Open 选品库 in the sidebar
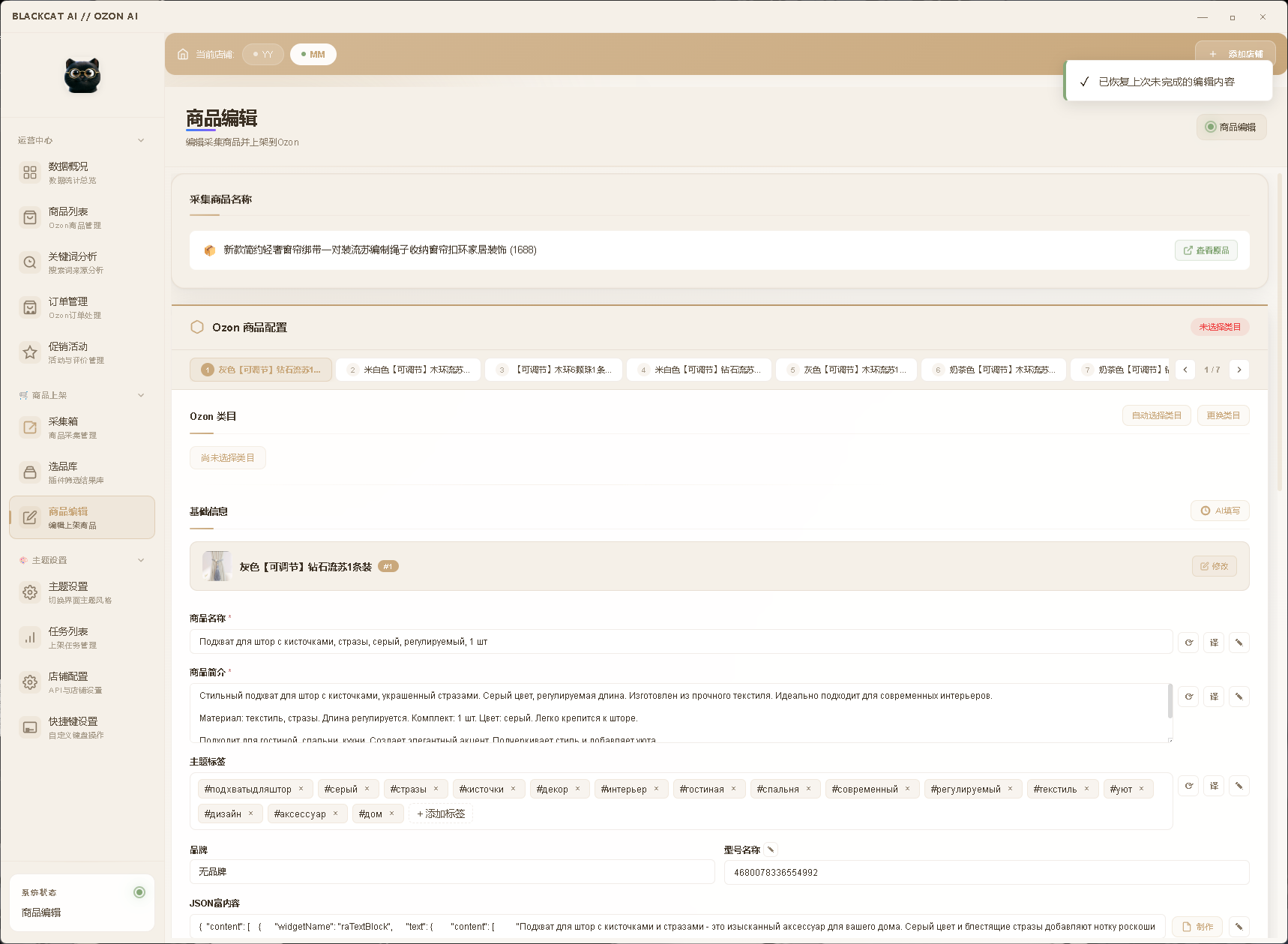 coord(82,472)
